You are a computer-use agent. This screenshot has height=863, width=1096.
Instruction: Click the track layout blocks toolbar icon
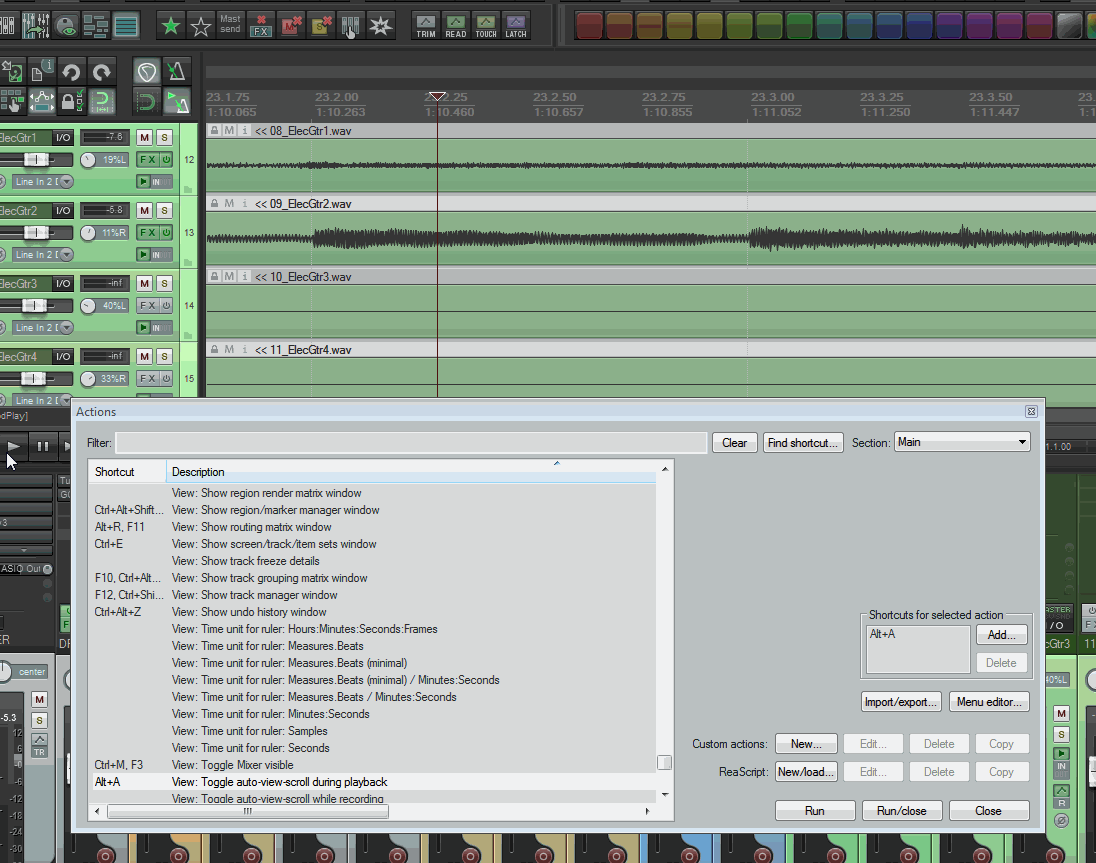96,27
